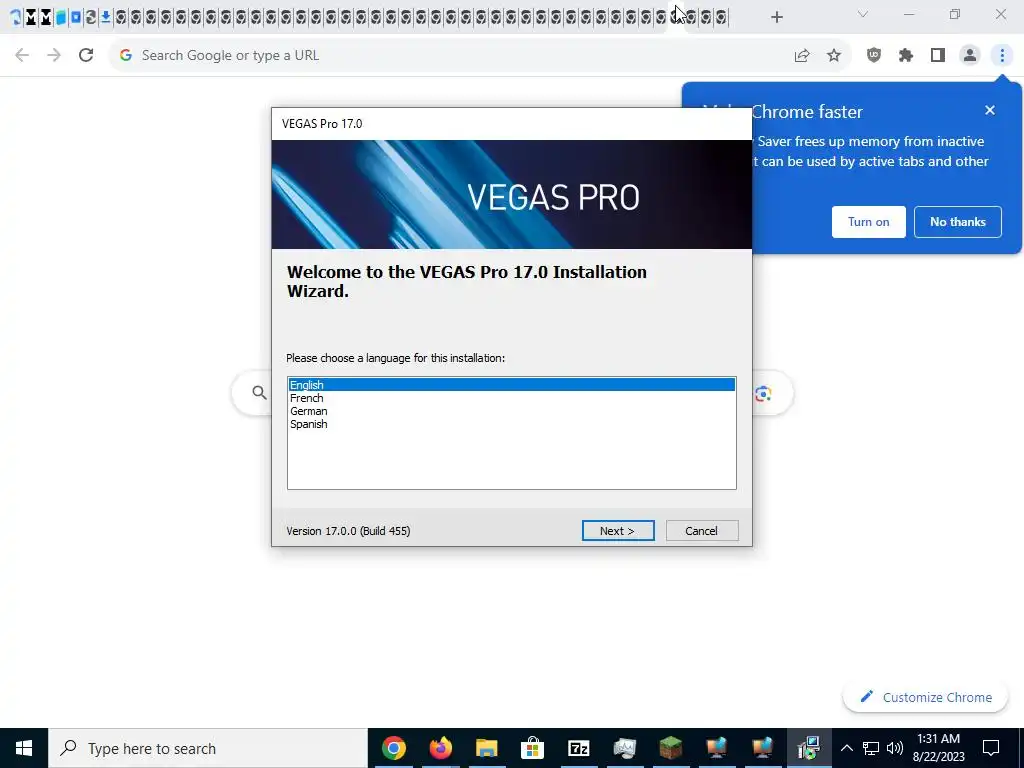Select French in the language list
The width and height of the screenshot is (1024, 768).
coord(511,398)
